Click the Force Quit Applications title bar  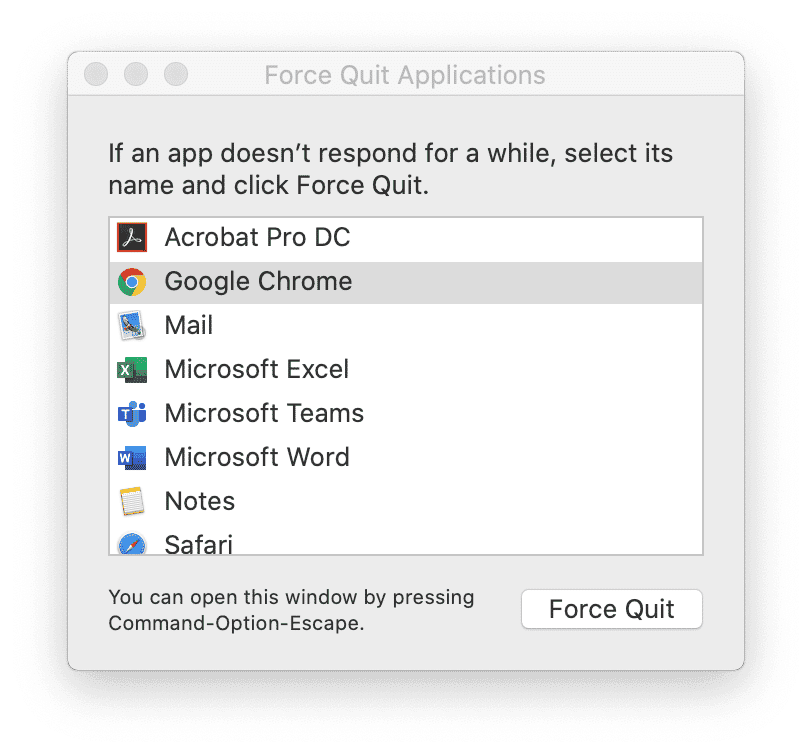click(405, 74)
